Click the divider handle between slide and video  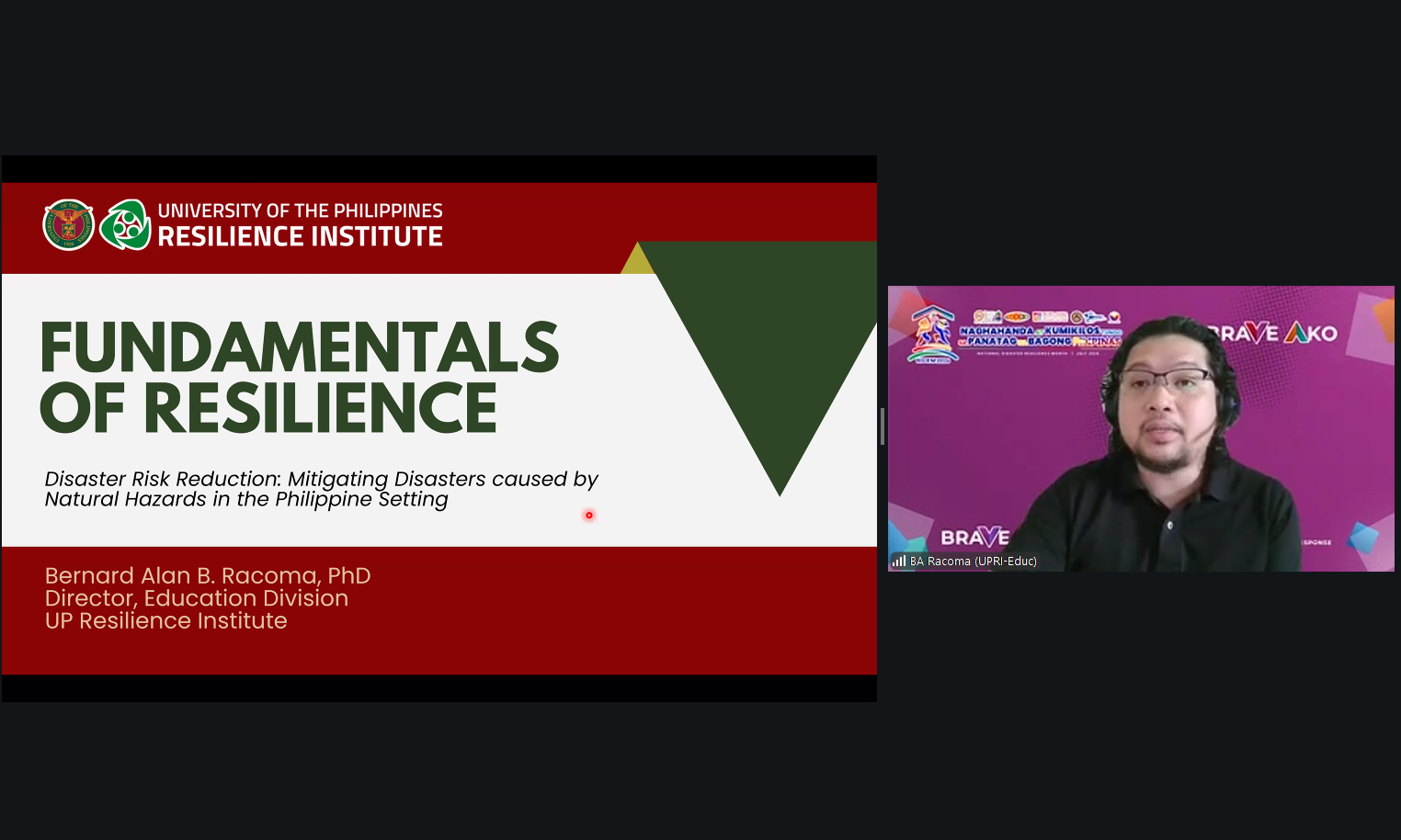(883, 427)
